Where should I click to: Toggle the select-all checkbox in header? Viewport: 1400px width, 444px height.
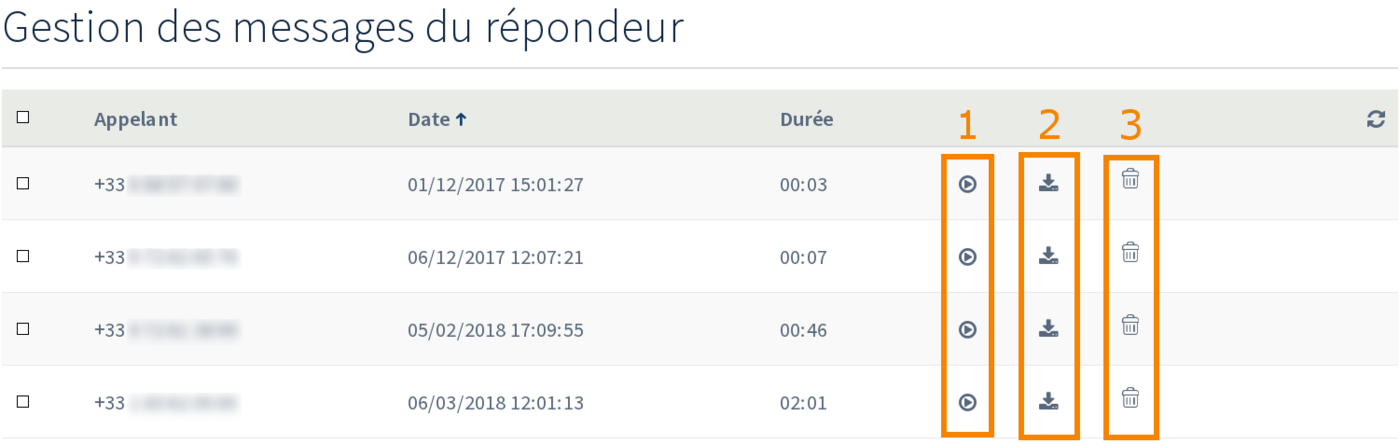coord(23,118)
